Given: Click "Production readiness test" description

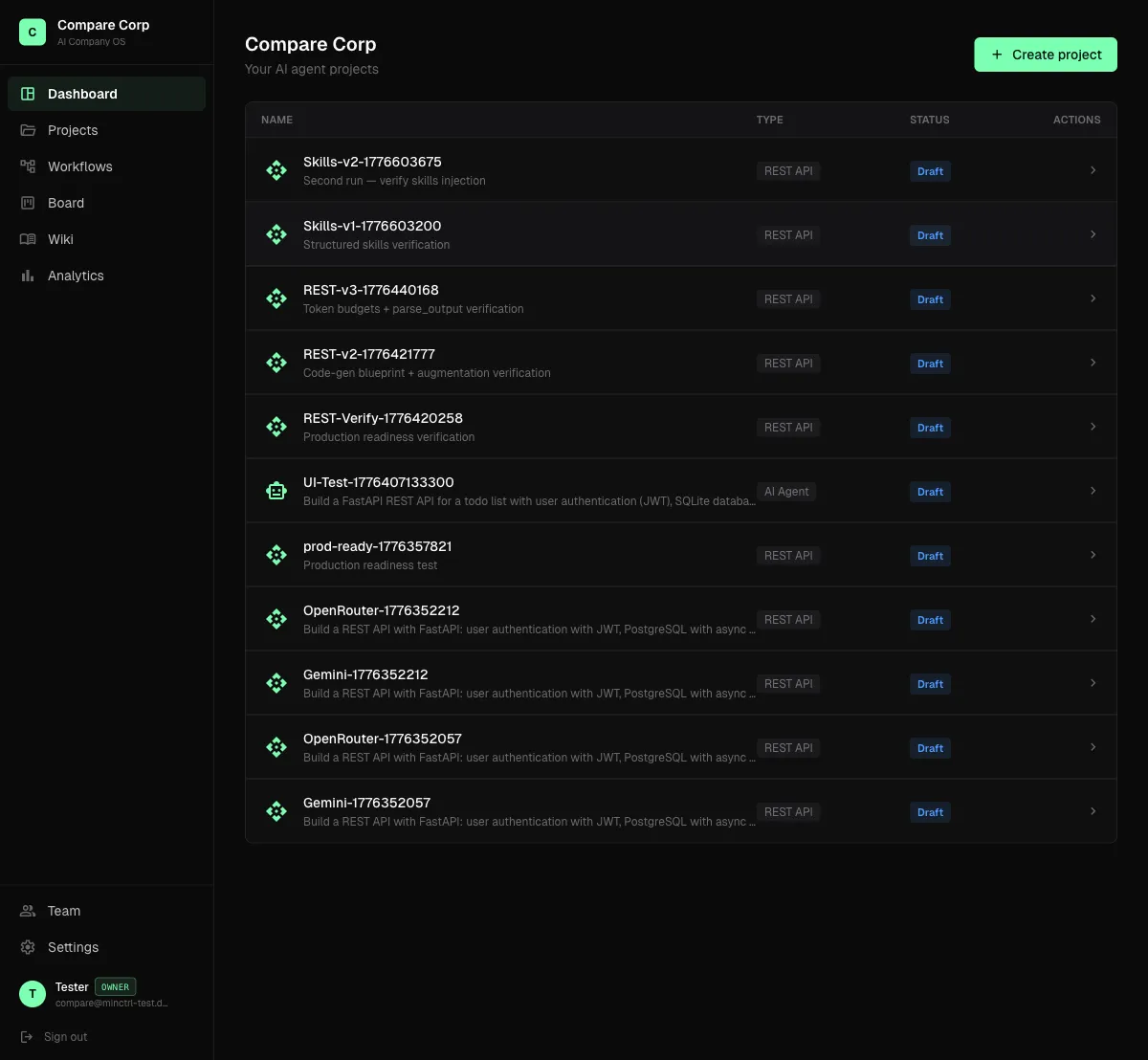Looking at the screenshot, I should tap(370, 565).
